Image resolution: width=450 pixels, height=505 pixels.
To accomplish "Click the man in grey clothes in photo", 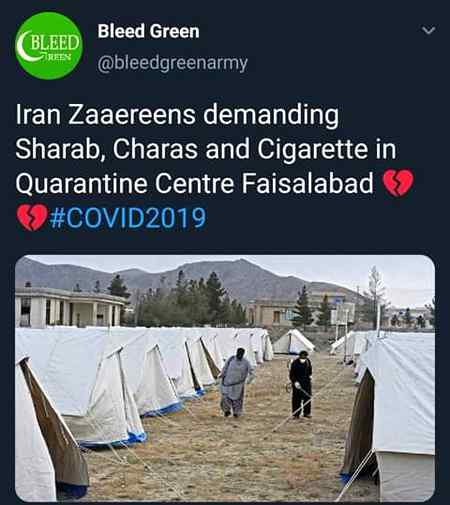I will click(x=234, y=382).
